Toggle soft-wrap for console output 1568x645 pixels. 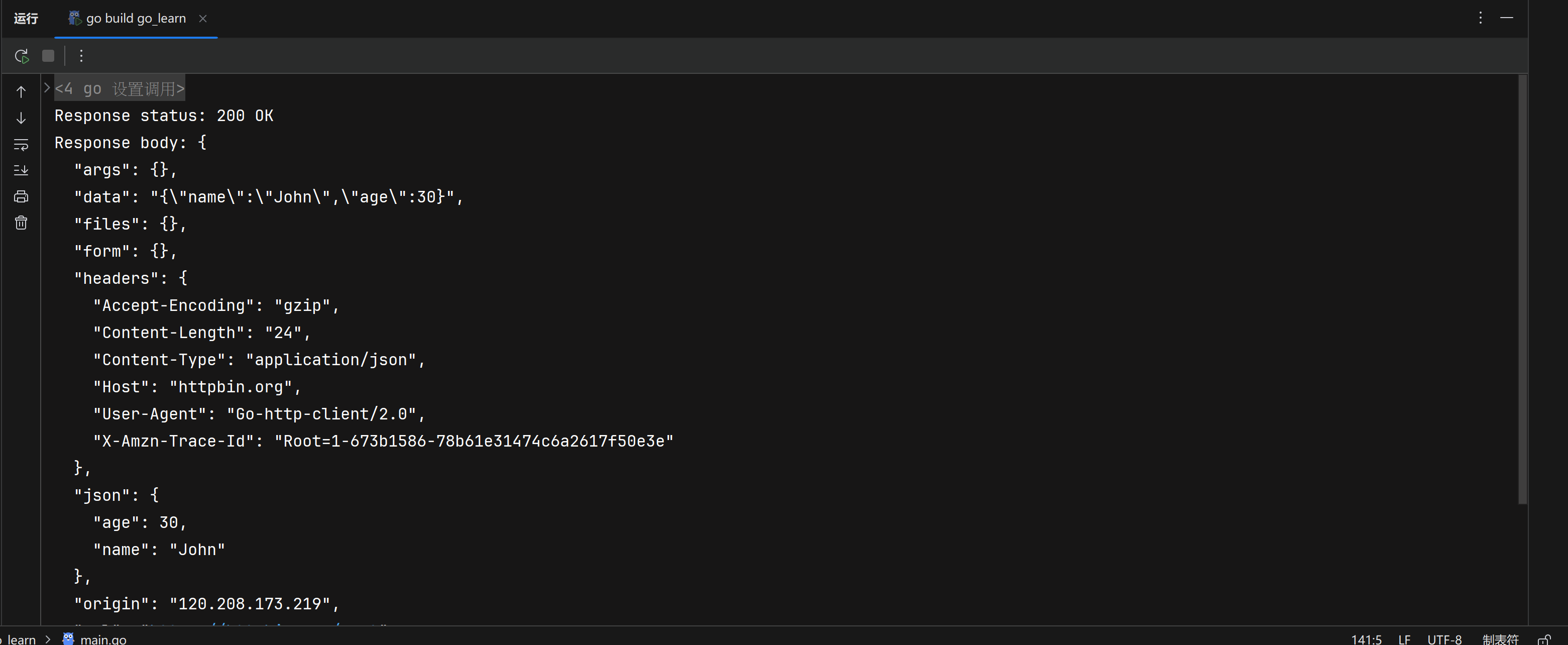tap(21, 144)
